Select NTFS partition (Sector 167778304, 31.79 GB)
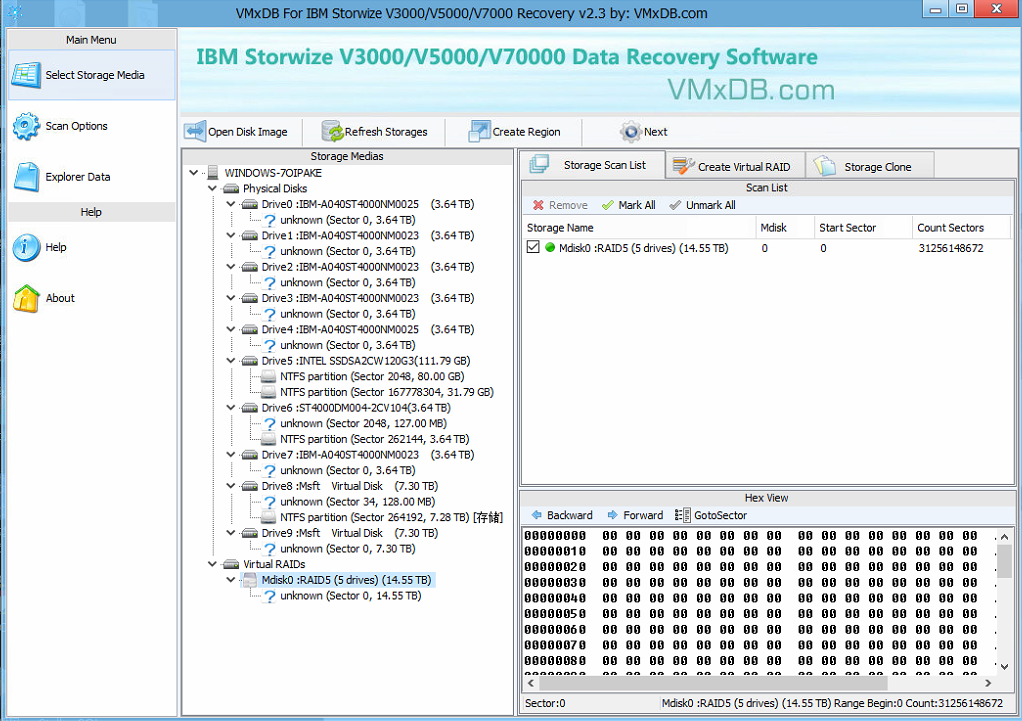 [387, 392]
